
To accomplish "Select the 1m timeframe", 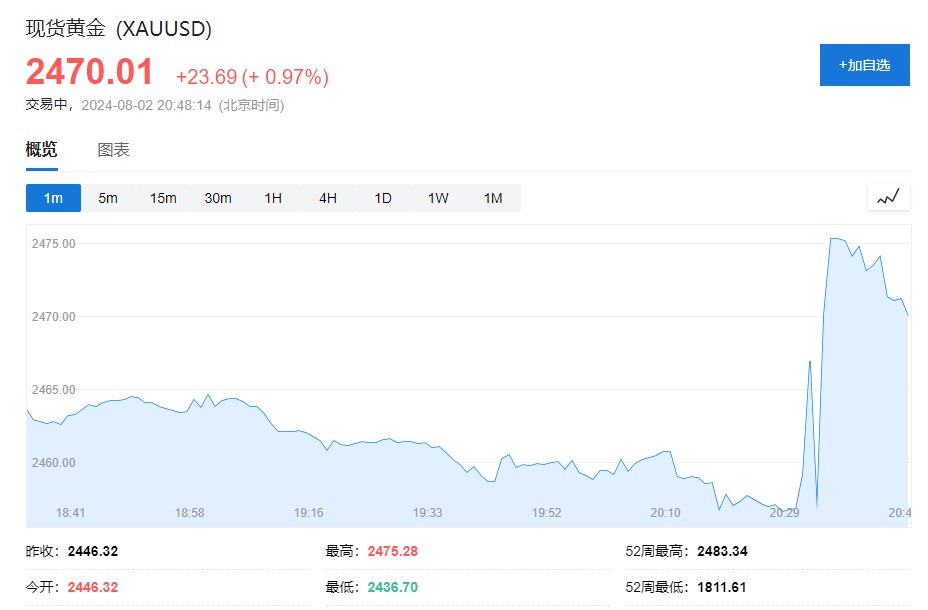I will pyautogui.click(x=53, y=198).
